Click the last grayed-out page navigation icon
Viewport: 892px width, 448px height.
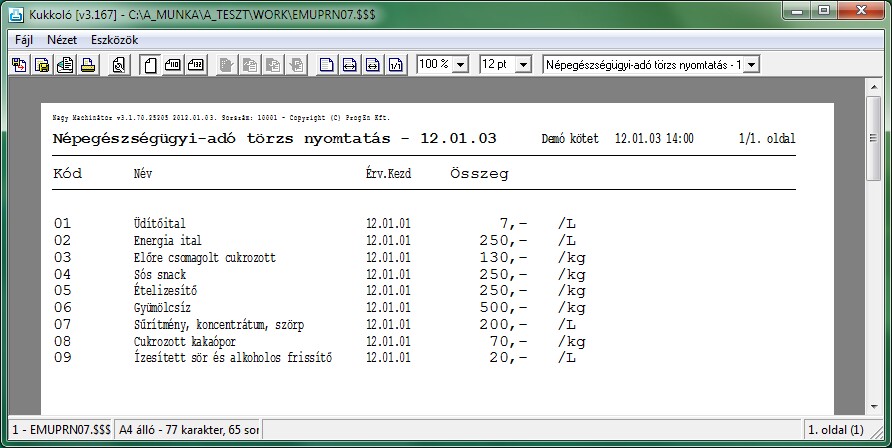coord(296,65)
